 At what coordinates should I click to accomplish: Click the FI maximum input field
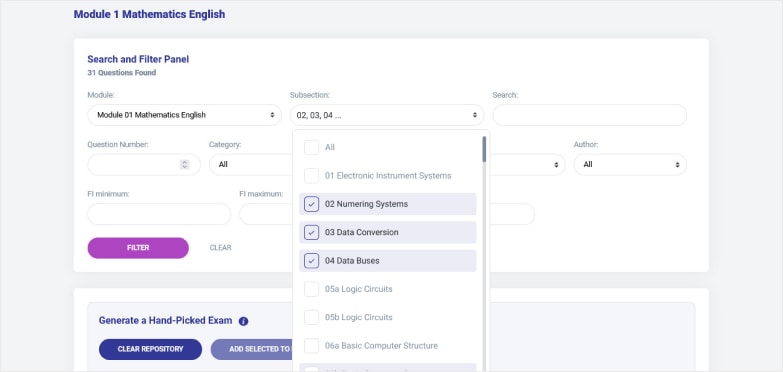266,214
